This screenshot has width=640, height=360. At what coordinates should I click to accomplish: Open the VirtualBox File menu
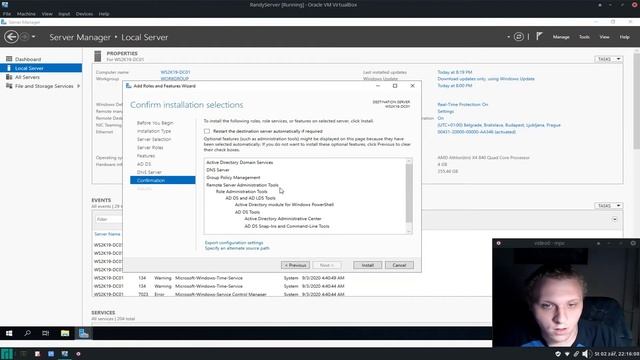[7, 14]
